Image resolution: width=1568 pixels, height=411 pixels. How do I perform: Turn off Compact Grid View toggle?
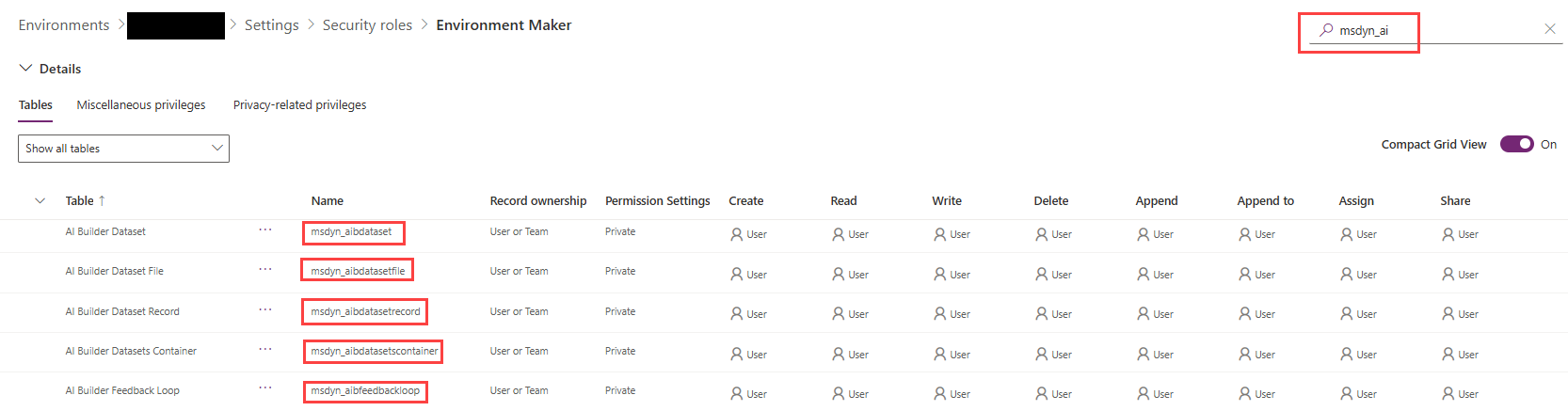pyautogui.click(x=1516, y=144)
